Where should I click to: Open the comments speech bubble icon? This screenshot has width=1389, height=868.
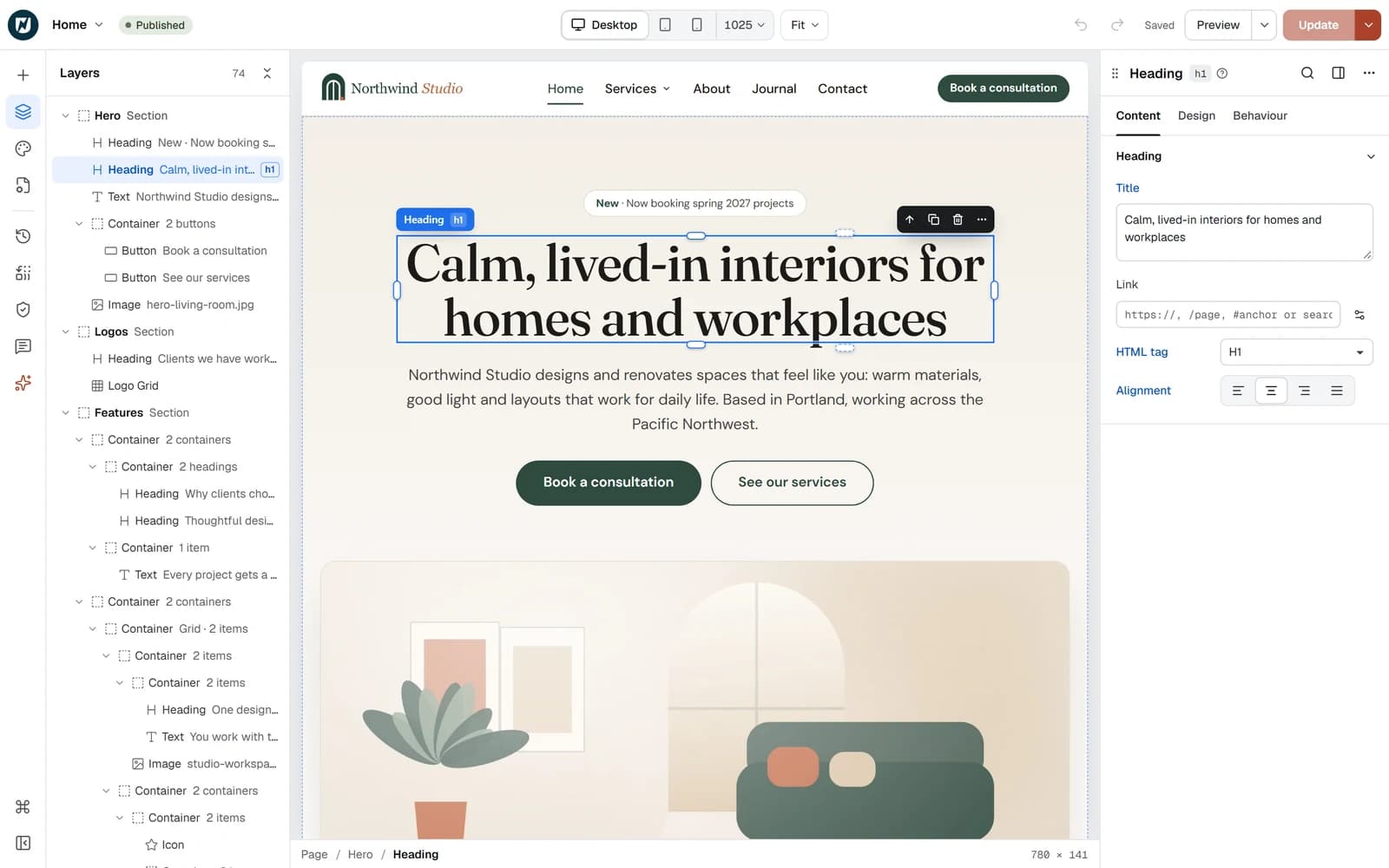click(x=23, y=346)
